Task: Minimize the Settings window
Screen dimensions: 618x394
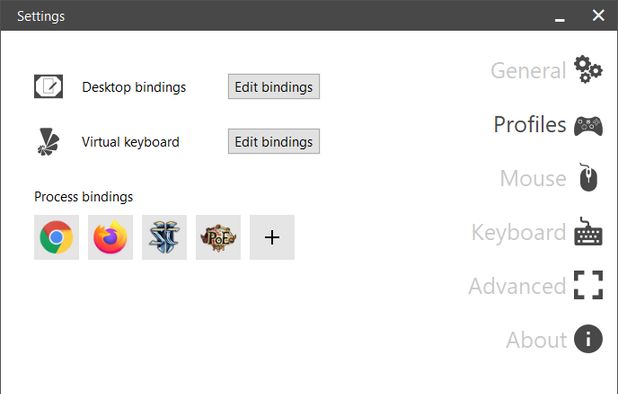Action: [x=560, y=17]
